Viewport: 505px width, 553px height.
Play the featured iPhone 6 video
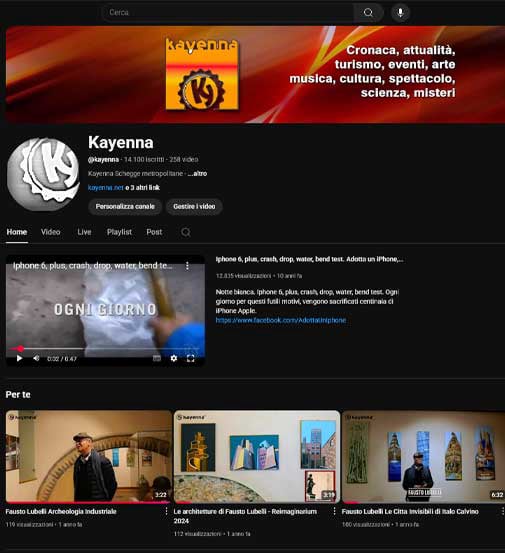coord(19,358)
